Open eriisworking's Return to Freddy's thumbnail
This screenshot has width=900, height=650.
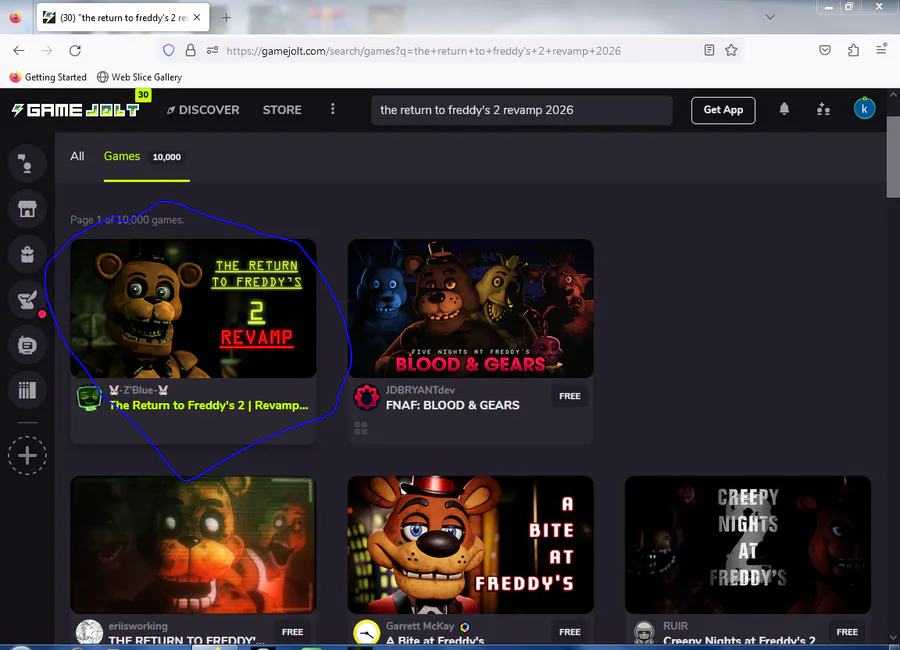coord(193,544)
